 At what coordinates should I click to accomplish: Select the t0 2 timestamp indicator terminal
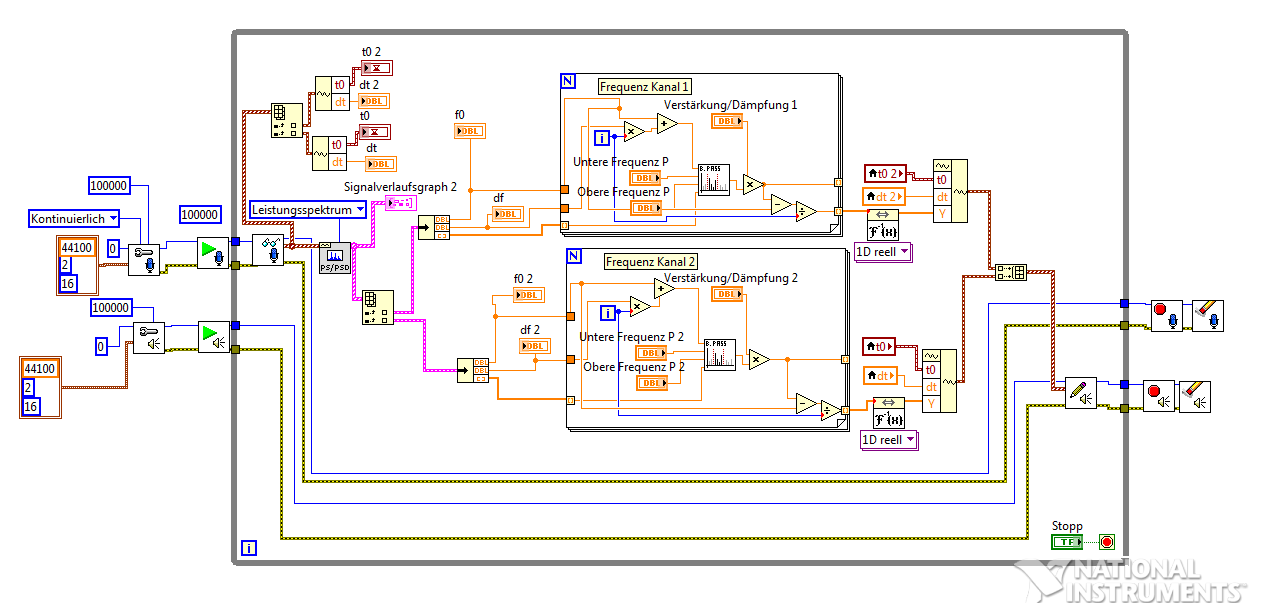pyautogui.click(x=377, y=68)
